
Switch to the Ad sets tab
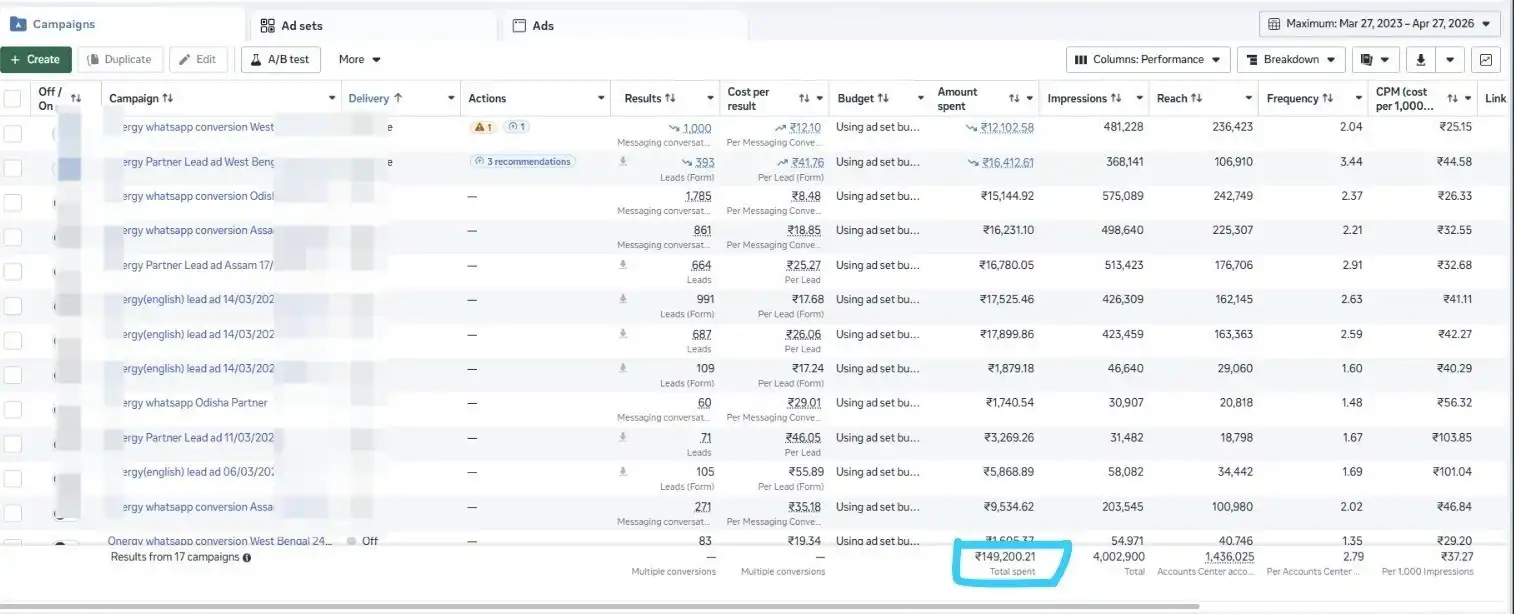[301, 26]
